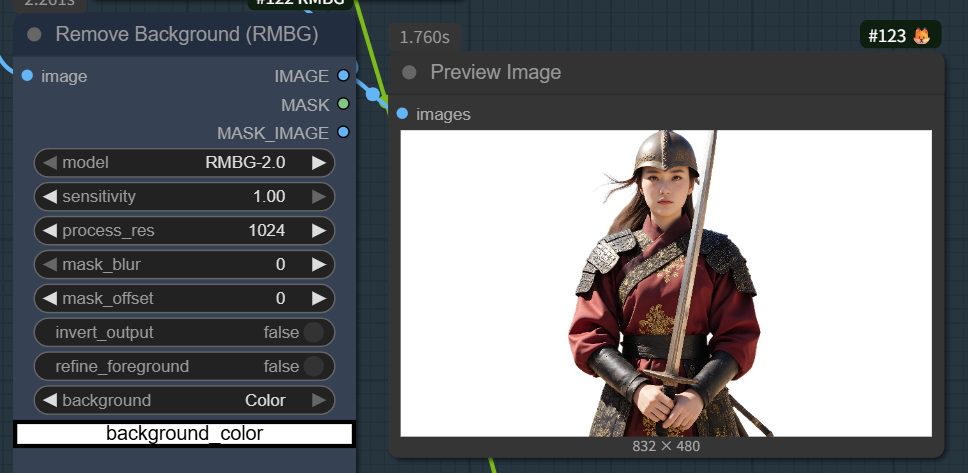Decrease process_res with left arrow

50,230
